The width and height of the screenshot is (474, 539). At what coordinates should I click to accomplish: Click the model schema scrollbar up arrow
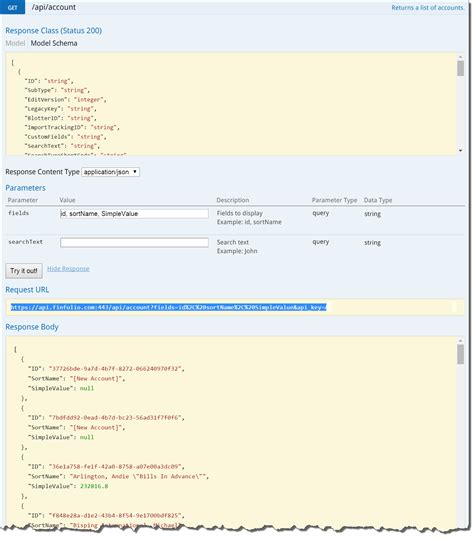click(460, 57)
